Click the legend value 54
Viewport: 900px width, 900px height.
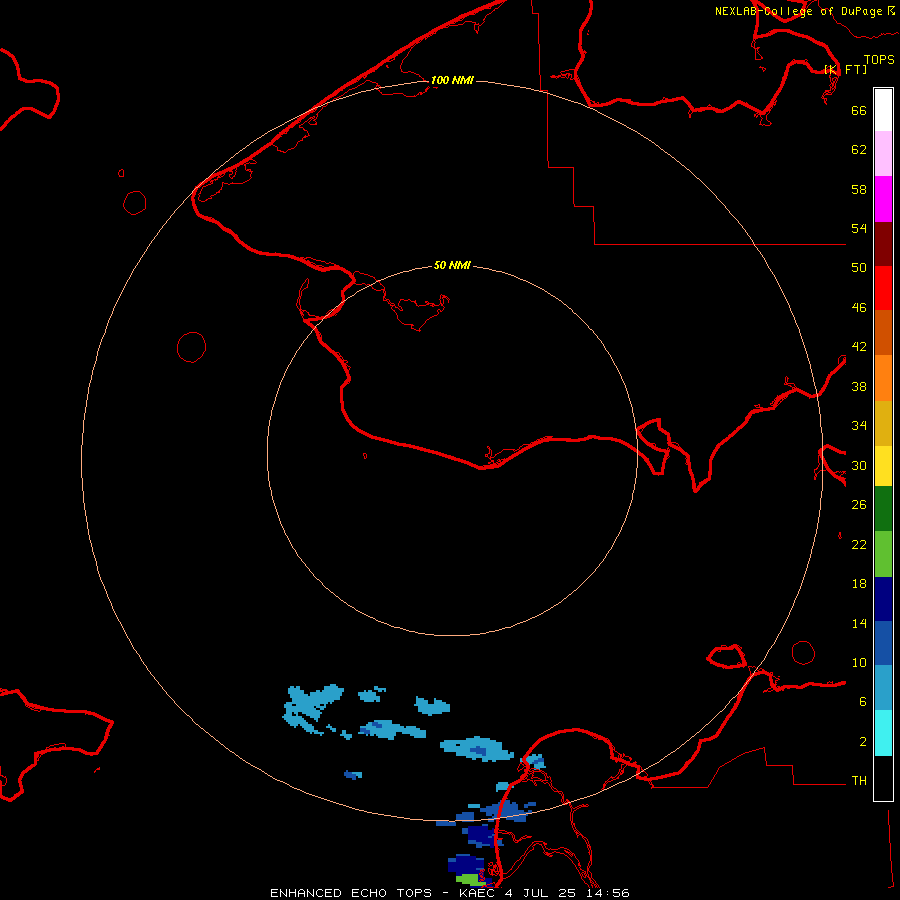[x=859, y=228]
